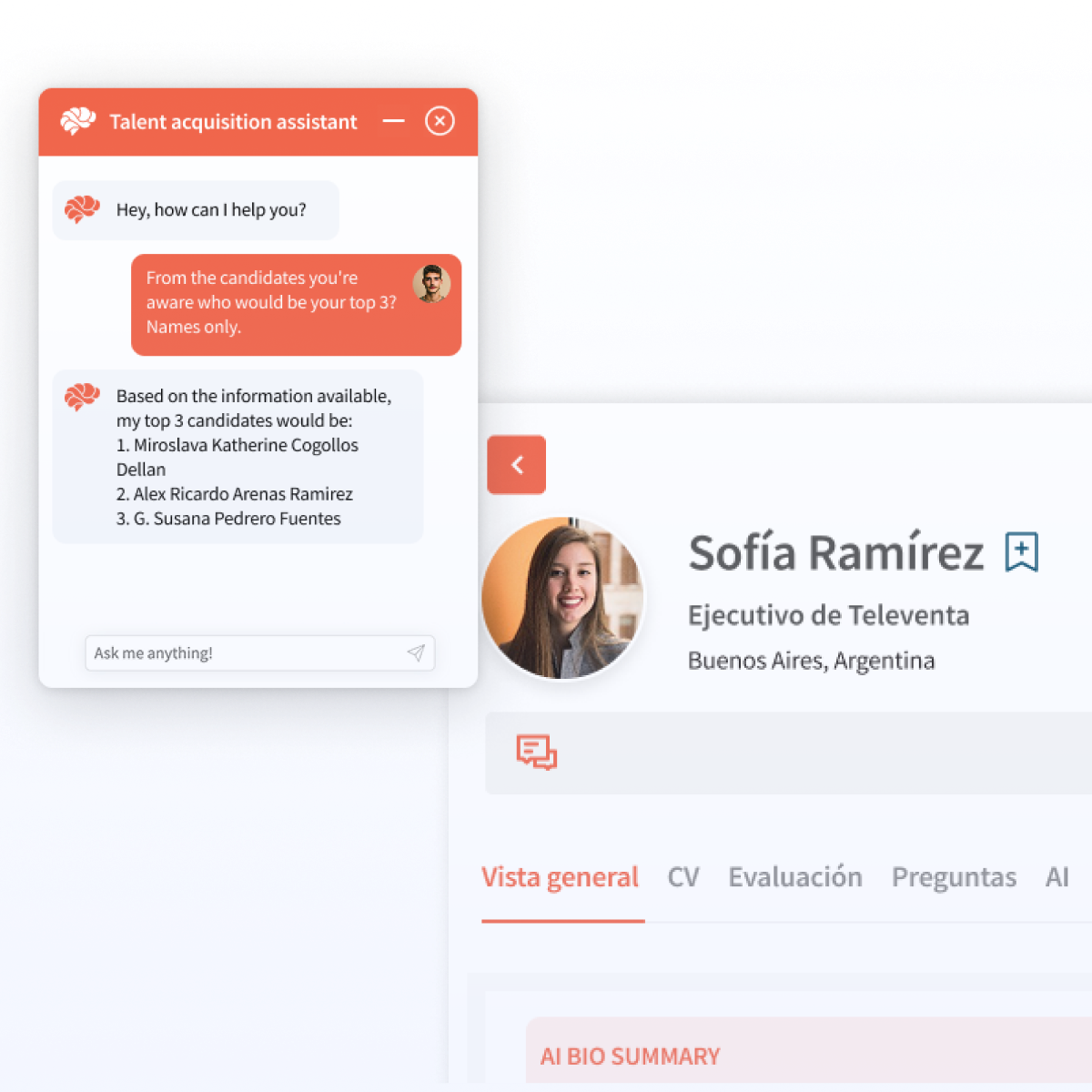The image size is (1092, 1092).
Task: Click the user's 'top 3' question message
Action: click(x=297, y=305)
